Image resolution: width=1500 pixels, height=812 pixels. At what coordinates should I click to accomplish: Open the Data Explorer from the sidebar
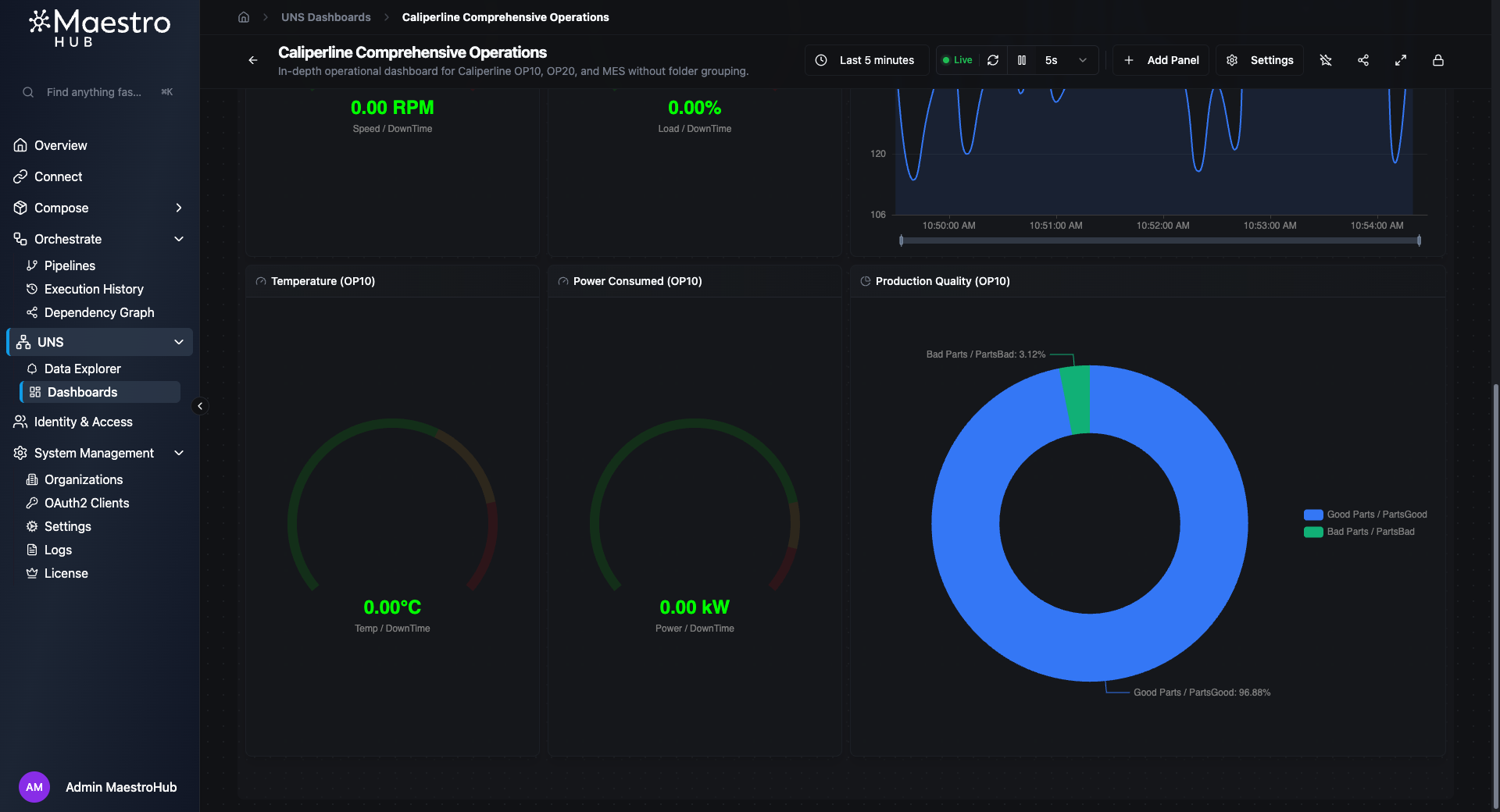pos(82,368)
